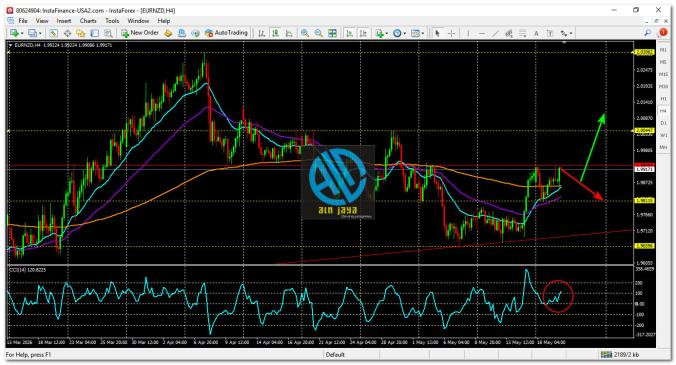Viewport: 676px width, 365px height.
Task: Open the Help menu
Action: [x=164, y=21]
